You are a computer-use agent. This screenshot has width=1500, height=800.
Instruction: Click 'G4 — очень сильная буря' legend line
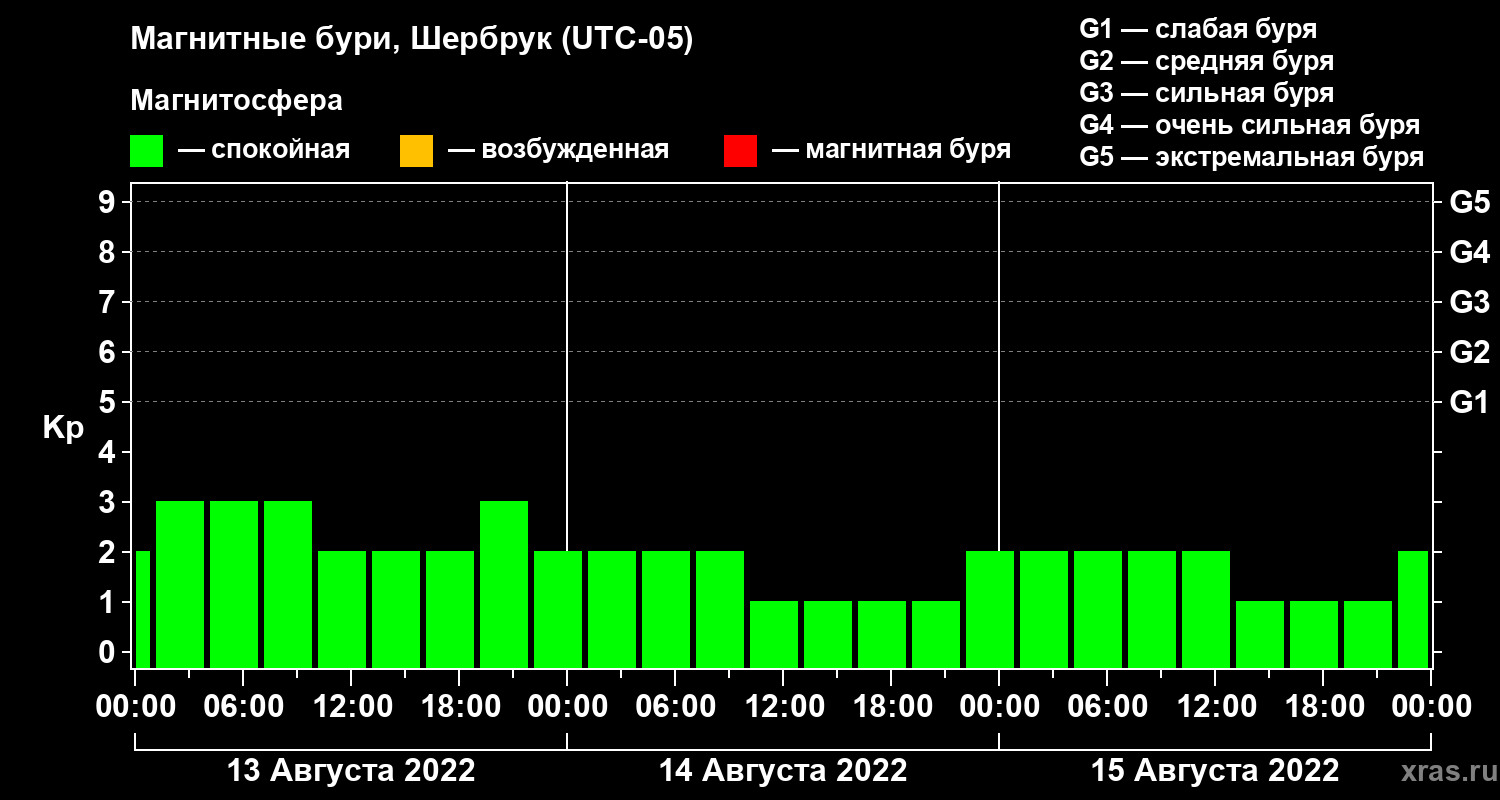1250,125
